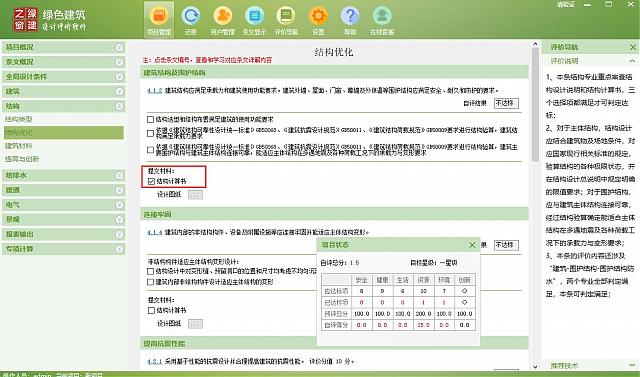Image resolution: width=640 pixels, height=377 pixels.
Task: Open 不达标 dropdown for clause 4.1.4
Action: point(506,245)
